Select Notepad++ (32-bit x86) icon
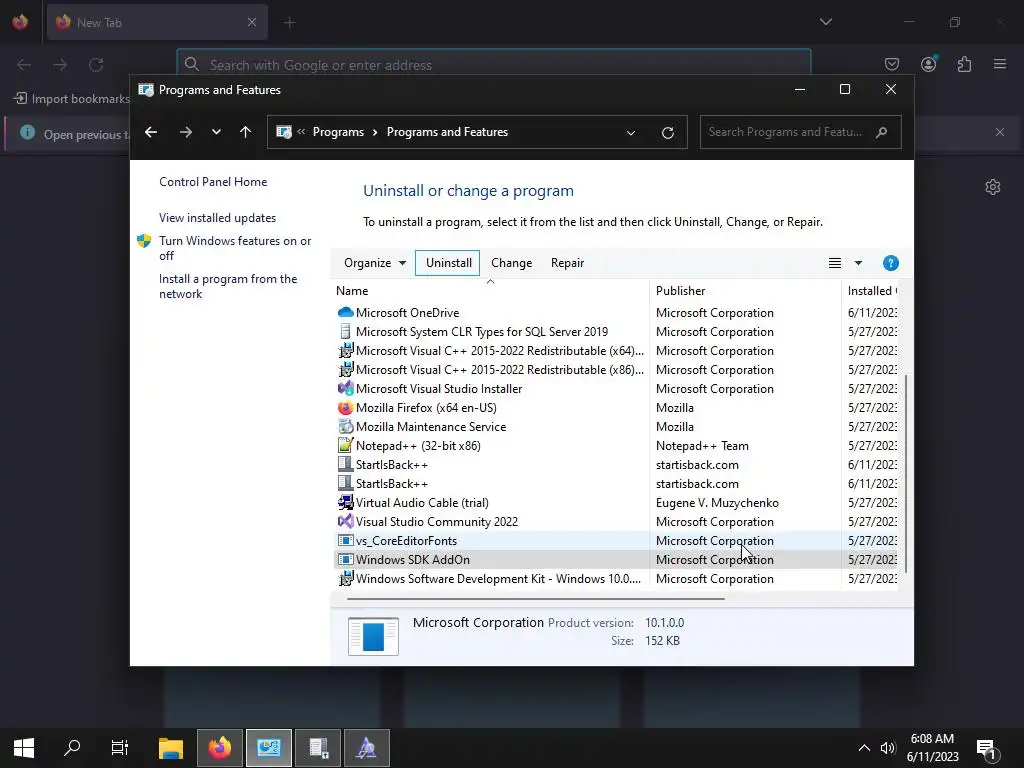 pos(345,445)
